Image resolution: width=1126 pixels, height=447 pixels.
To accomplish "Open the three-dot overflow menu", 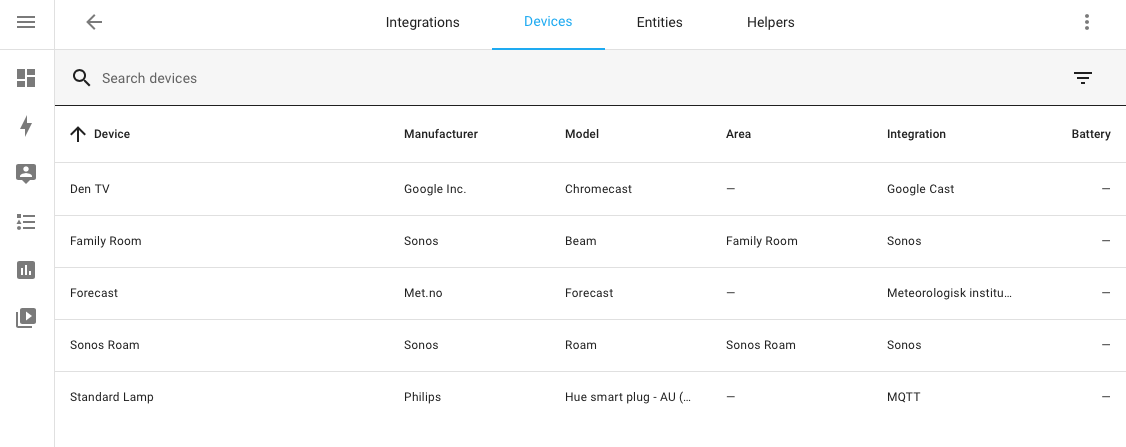I will [1086, 22].
